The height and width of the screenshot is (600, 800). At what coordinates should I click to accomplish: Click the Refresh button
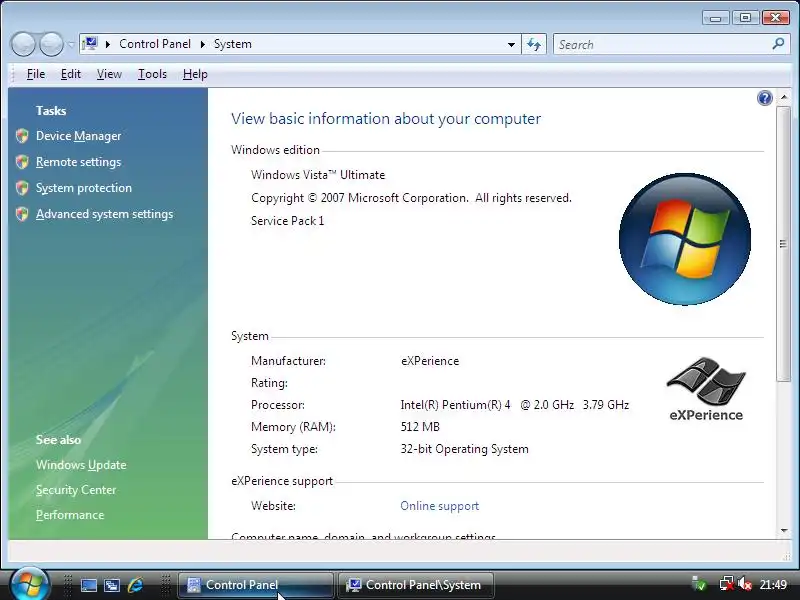pos(534,44)
